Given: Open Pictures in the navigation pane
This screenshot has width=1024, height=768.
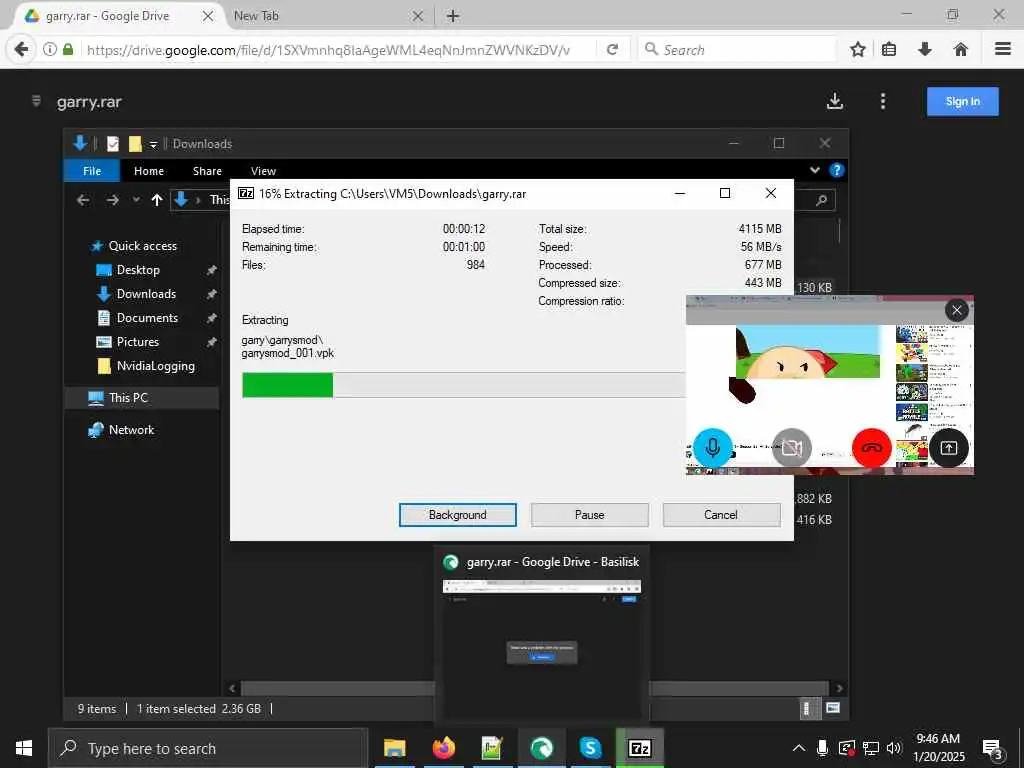Looking at the screenshot, I should (x=138, y=342).
